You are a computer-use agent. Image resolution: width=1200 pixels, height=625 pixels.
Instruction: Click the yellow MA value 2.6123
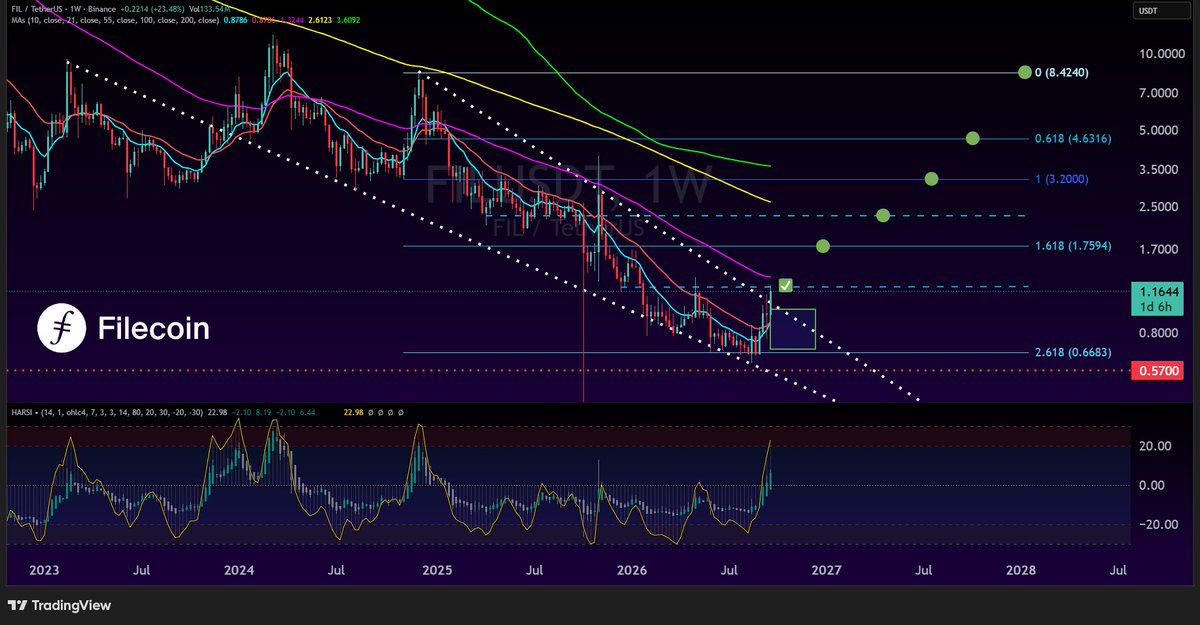(x=320, y=20)
